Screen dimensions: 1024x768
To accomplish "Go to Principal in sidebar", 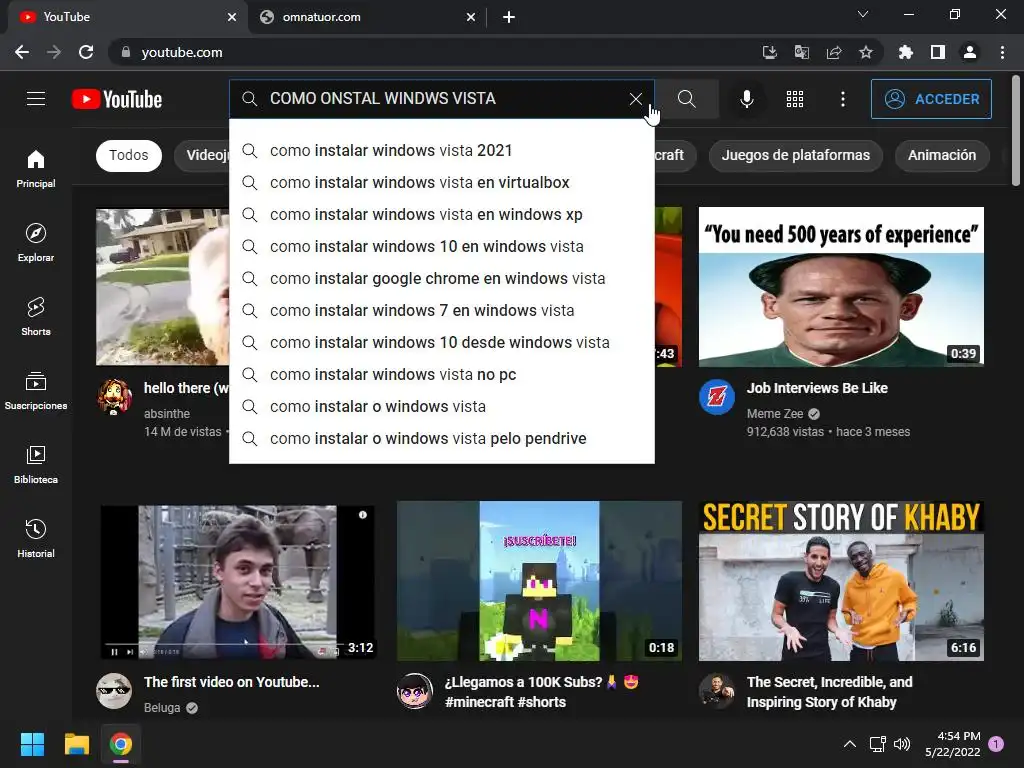I will [36, 169].
